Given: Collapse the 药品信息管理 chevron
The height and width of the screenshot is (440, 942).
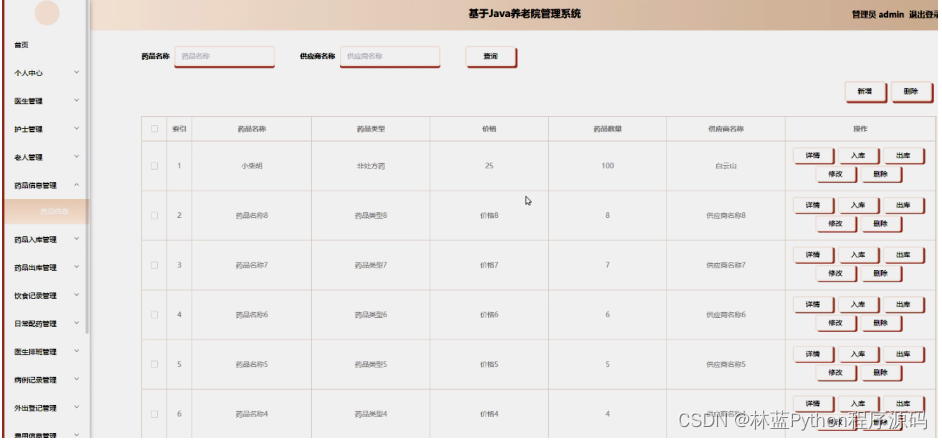Looking at the screenshot, I should click(77, 185).
